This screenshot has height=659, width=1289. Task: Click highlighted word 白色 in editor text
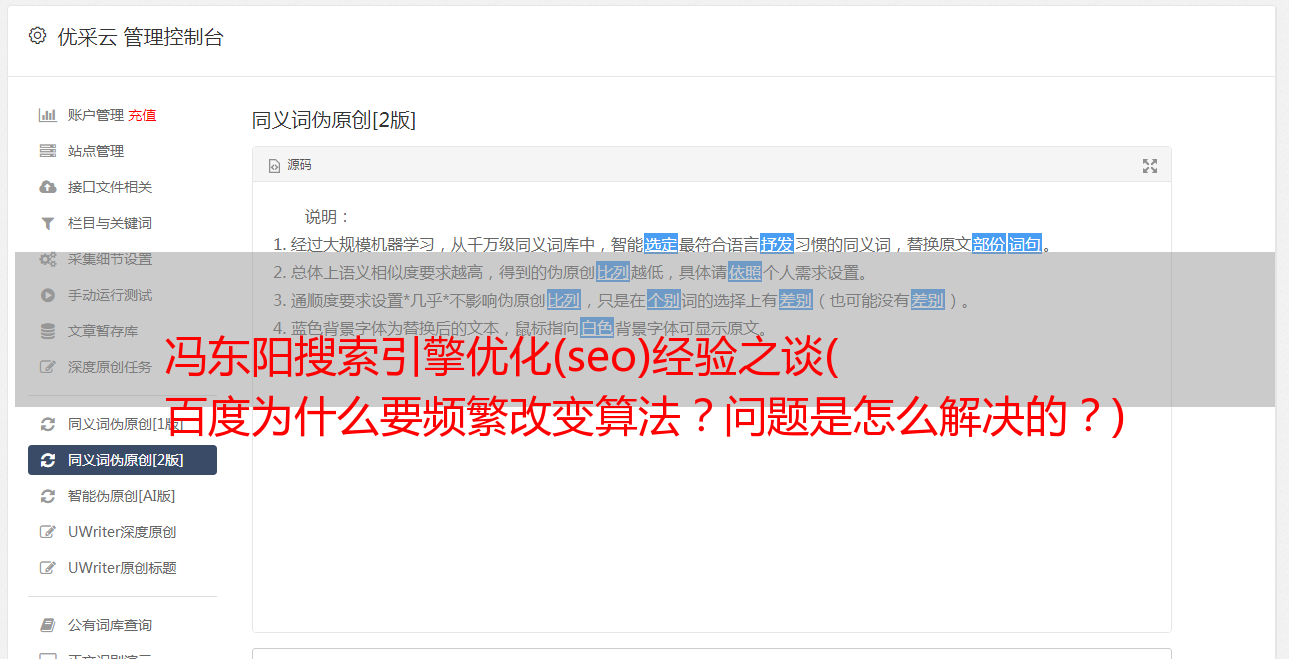coord(597,328)
